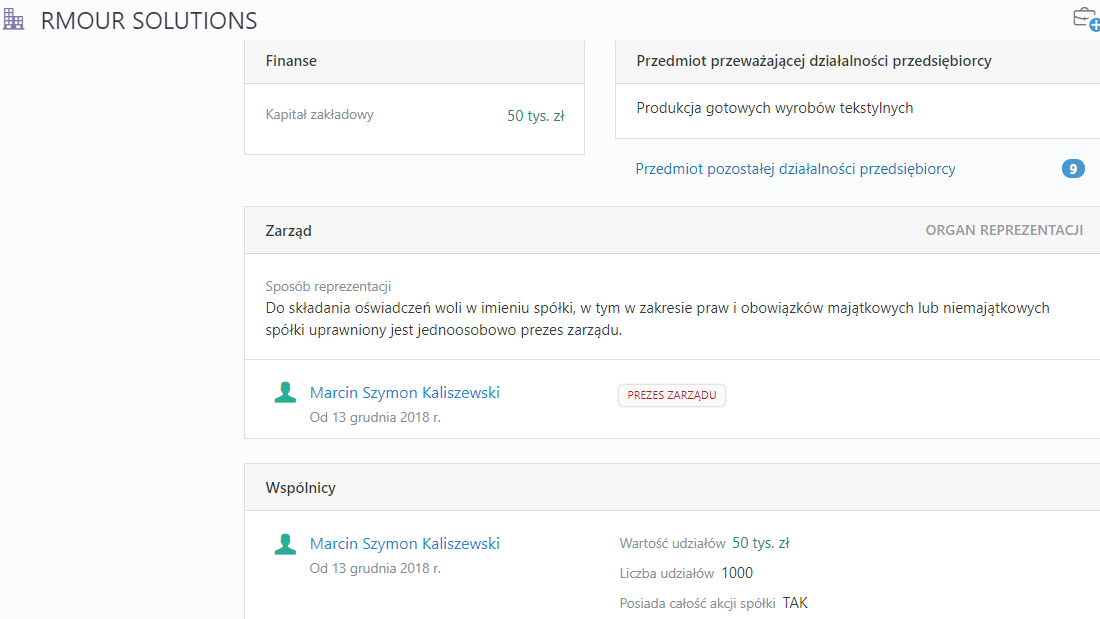Image resolution: width=1100 pixels, height=619 pixels.
Task: Click the Wartość udziałów value of 50 tys. zł
Action: [x=760, y=543]
